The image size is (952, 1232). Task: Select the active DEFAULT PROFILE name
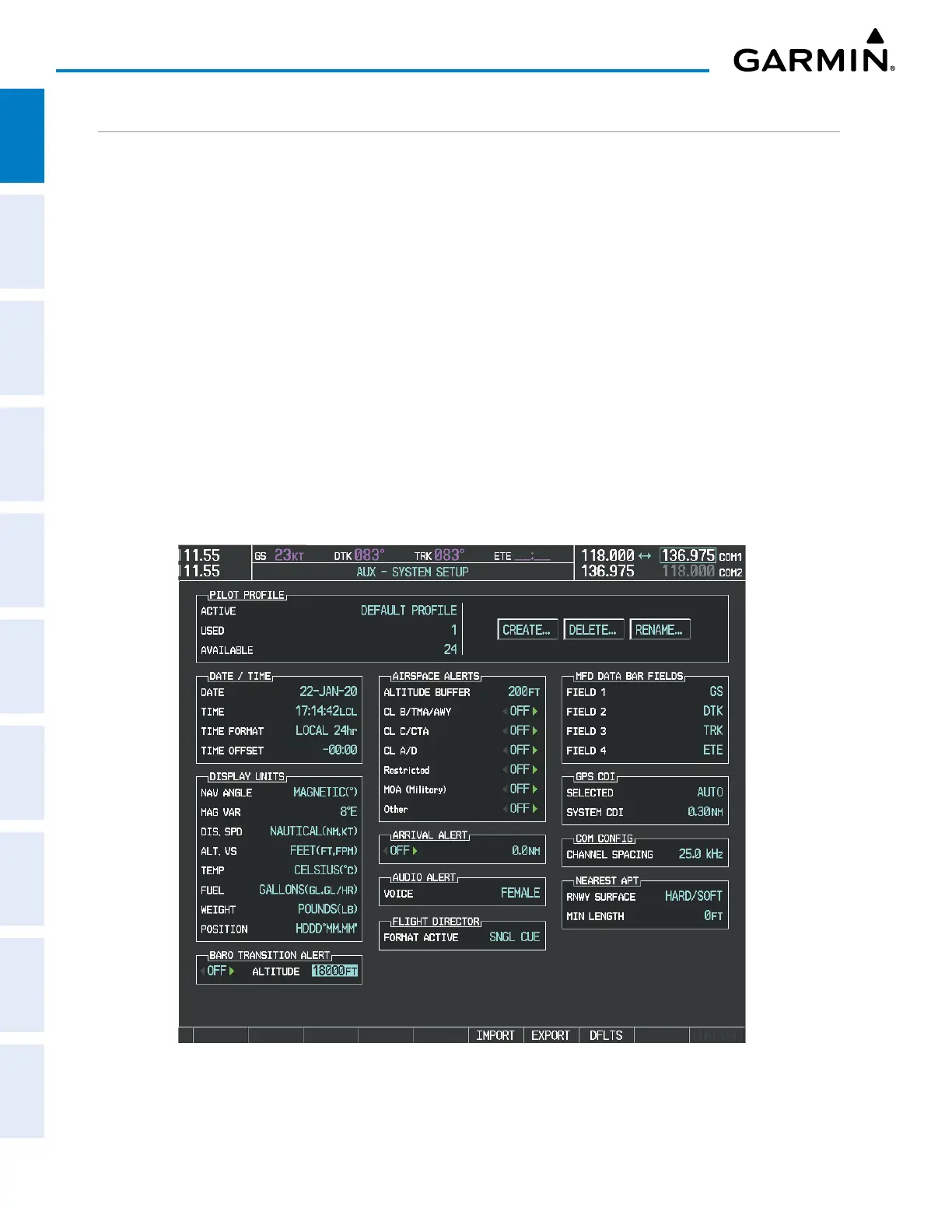(408, 611)
